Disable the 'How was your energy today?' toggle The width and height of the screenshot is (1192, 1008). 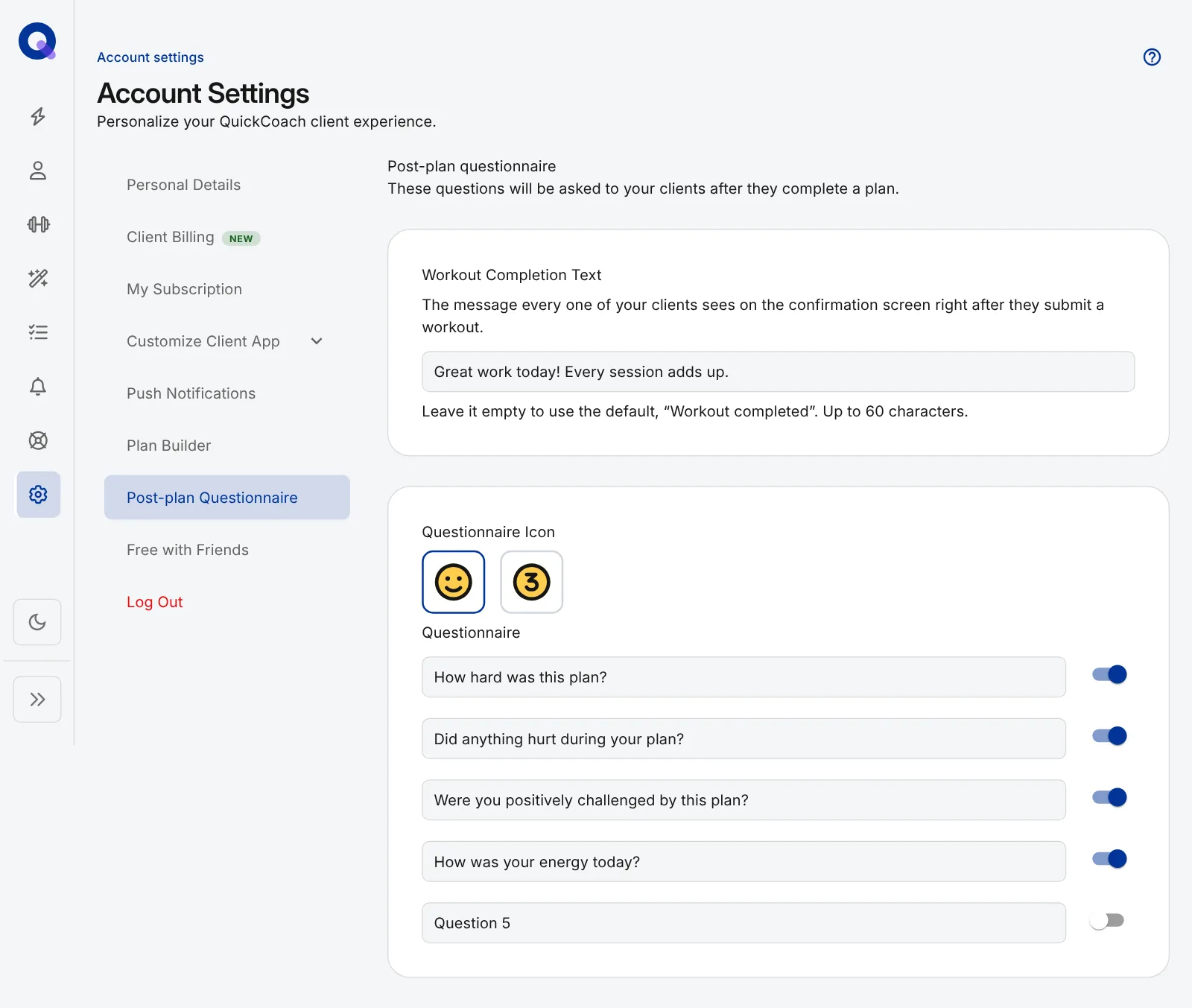pyautogui.click(x=1109, y=859)
